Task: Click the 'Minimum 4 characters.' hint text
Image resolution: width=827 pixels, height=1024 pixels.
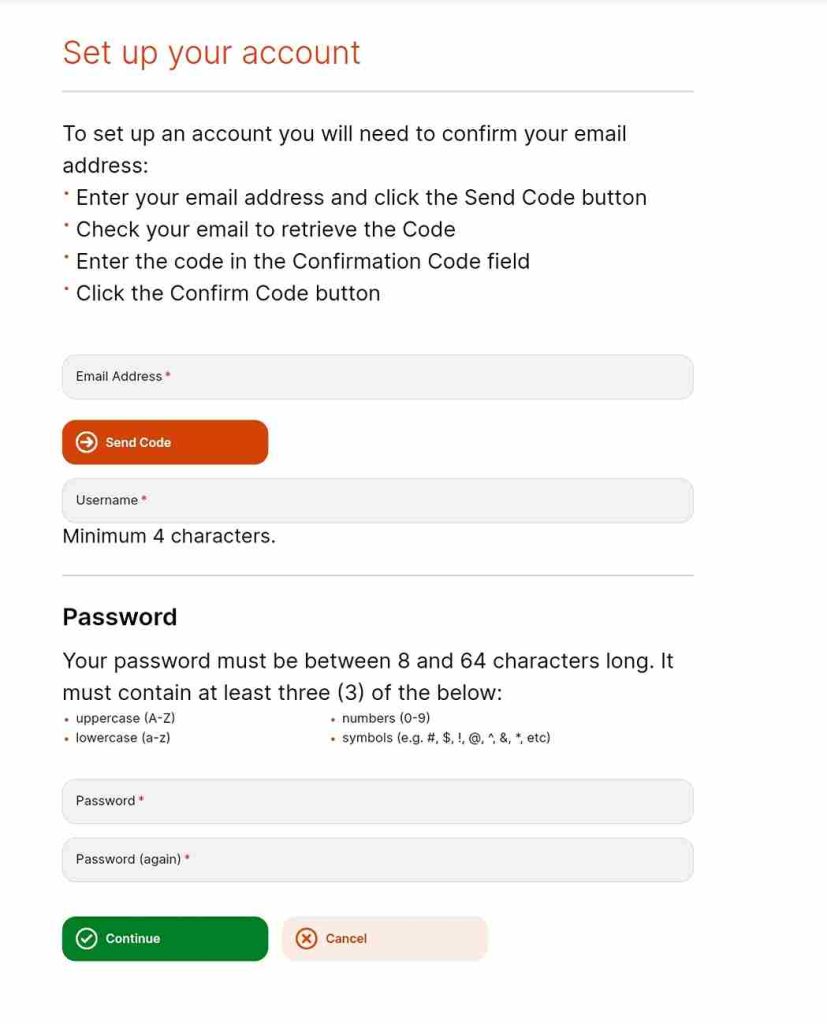Action: pos(169,536)
